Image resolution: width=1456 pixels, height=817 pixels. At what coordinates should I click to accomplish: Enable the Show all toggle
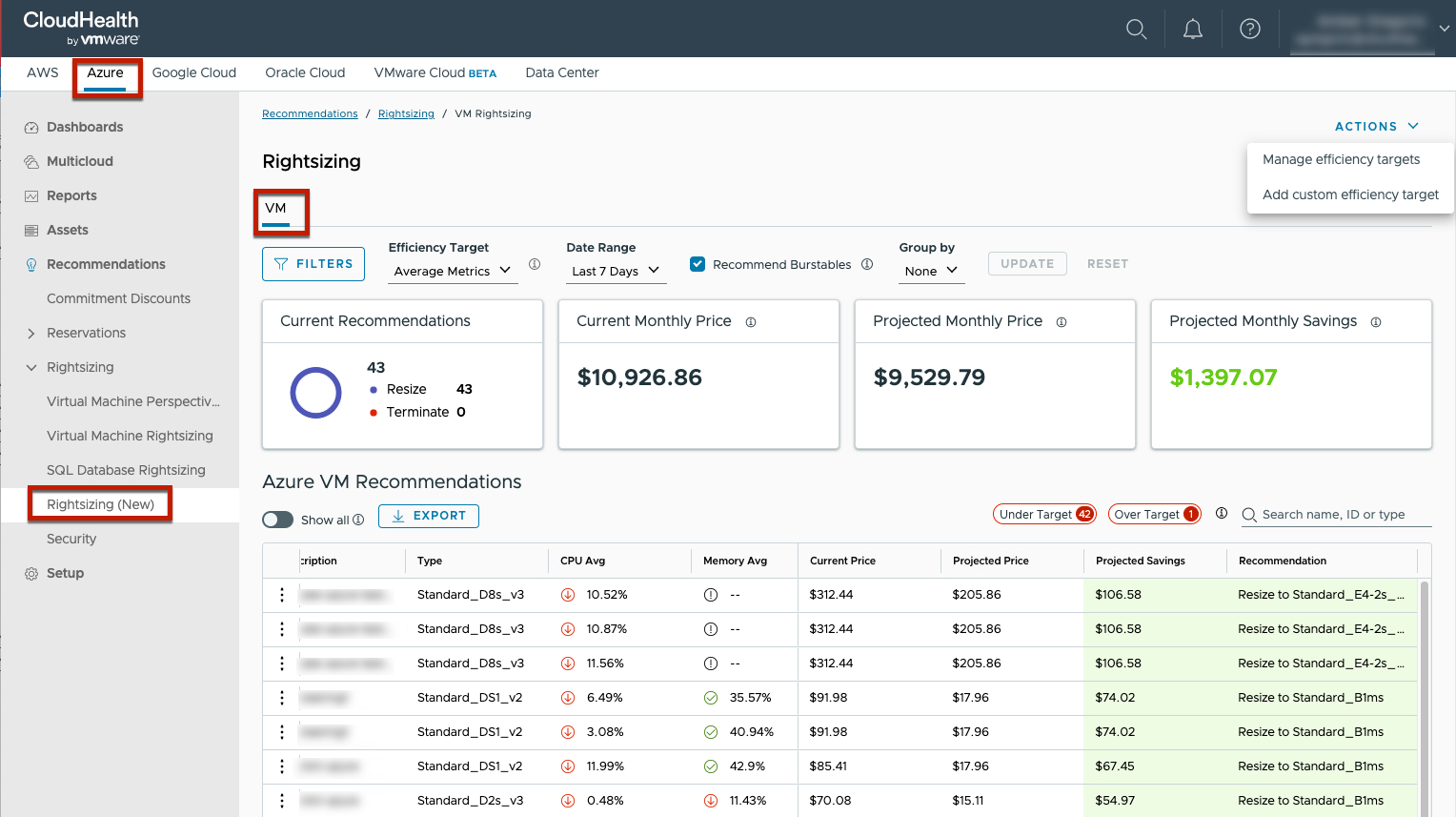[277, 520]
